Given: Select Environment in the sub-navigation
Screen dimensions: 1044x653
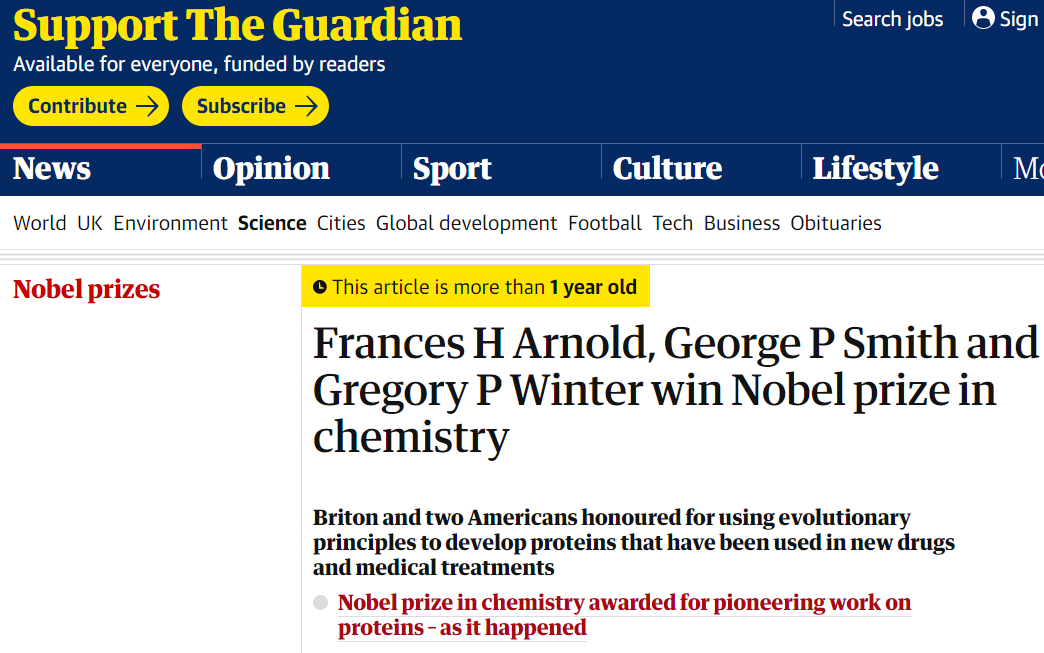Looking at the screenshot, I should [x=170, y=223].
